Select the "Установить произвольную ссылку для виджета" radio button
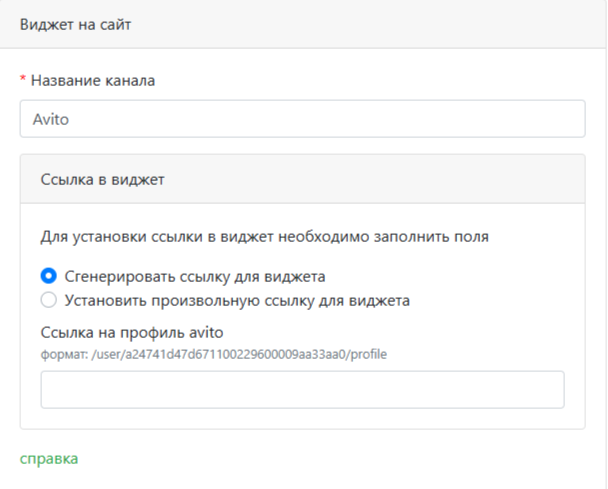Viewport: 608px width, 489px height. [x=48, y=299]
